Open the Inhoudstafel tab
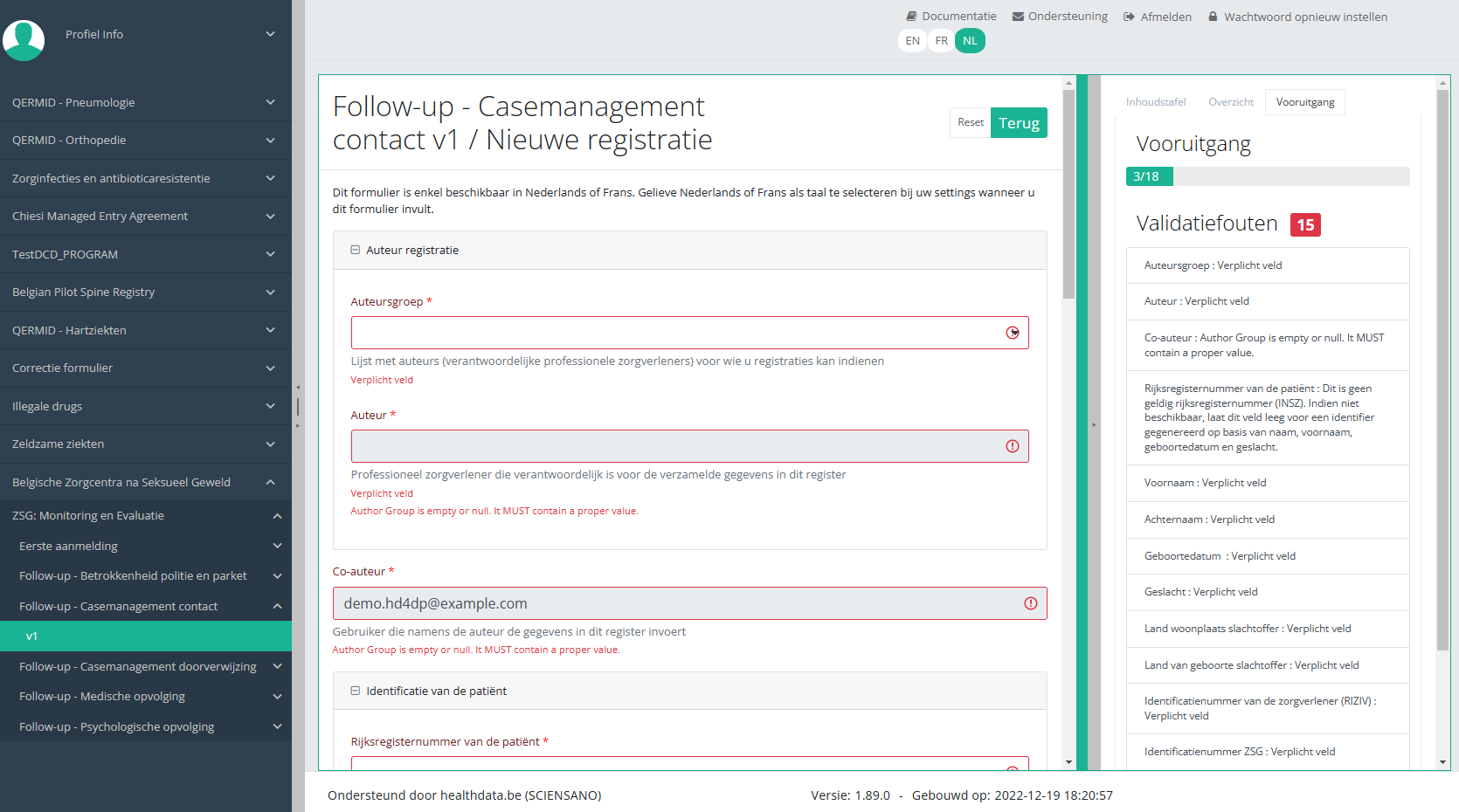The width and height of the screenshot is (1459, 812). [1155, 102]
